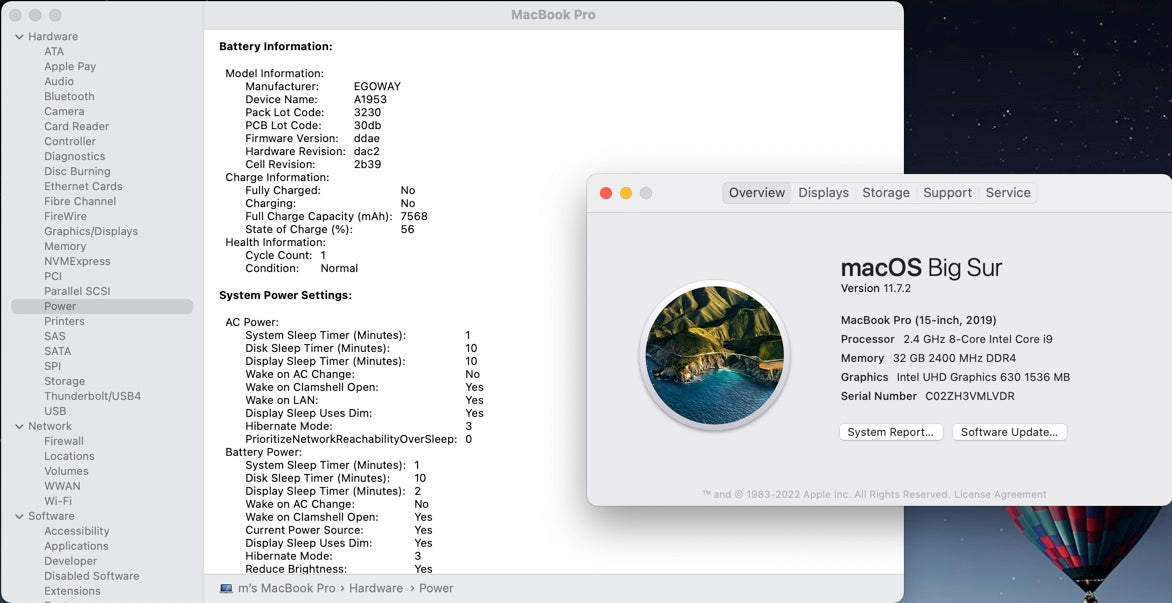Collapse the Software section in sidebar
The image size is (1172, 603).
19,516
